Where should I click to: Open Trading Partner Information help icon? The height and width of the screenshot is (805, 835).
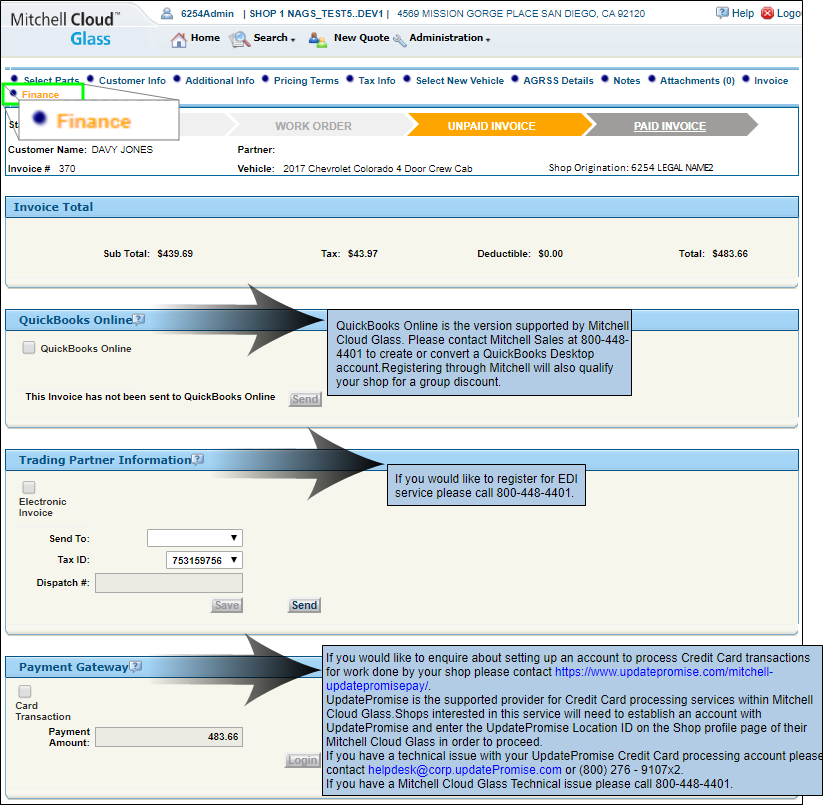pos(198,460)
